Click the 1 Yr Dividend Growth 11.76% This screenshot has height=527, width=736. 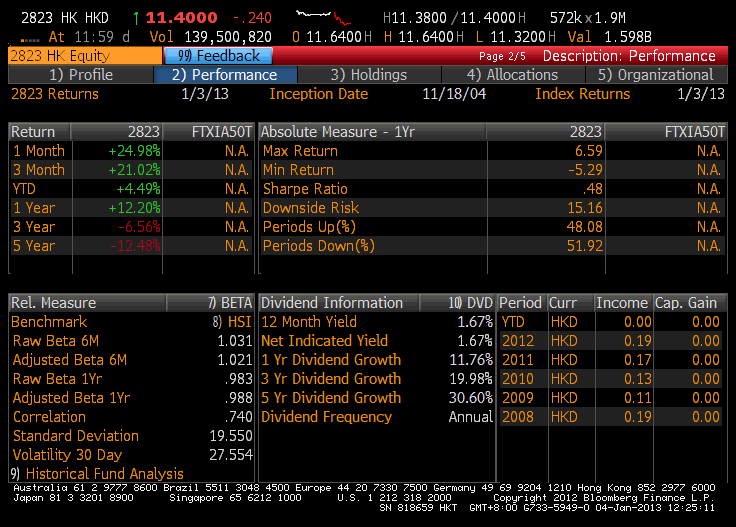point(471,360)
